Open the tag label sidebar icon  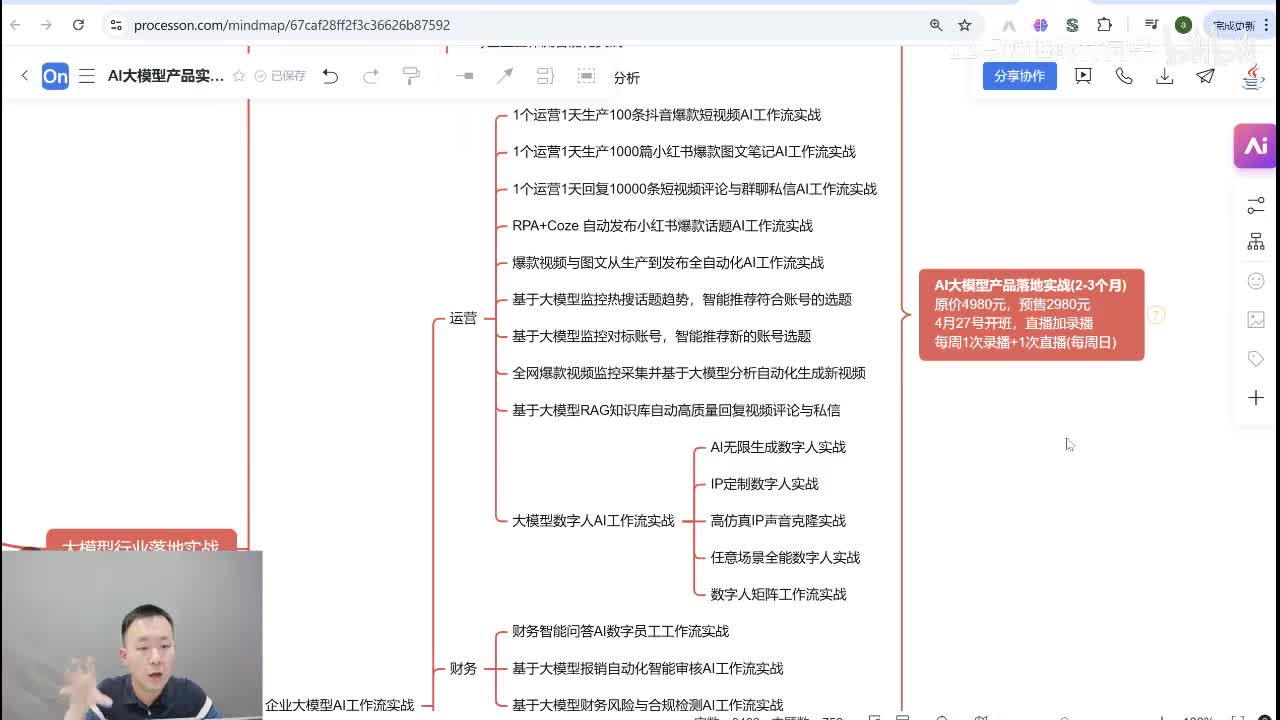coord(1256,359)
